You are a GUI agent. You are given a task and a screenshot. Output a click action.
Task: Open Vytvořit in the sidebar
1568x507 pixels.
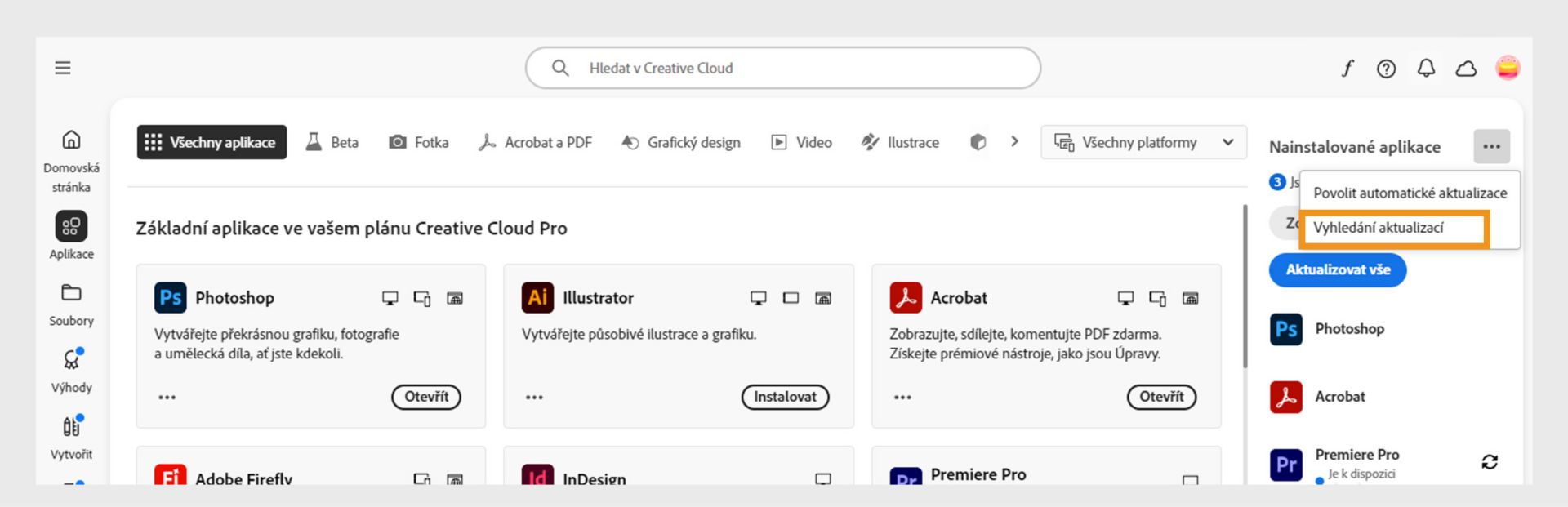coord(71,438)
